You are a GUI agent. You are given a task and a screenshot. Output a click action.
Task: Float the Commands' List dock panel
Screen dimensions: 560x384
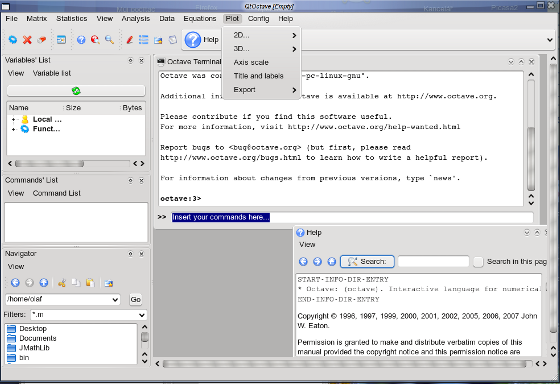point(130,181)
